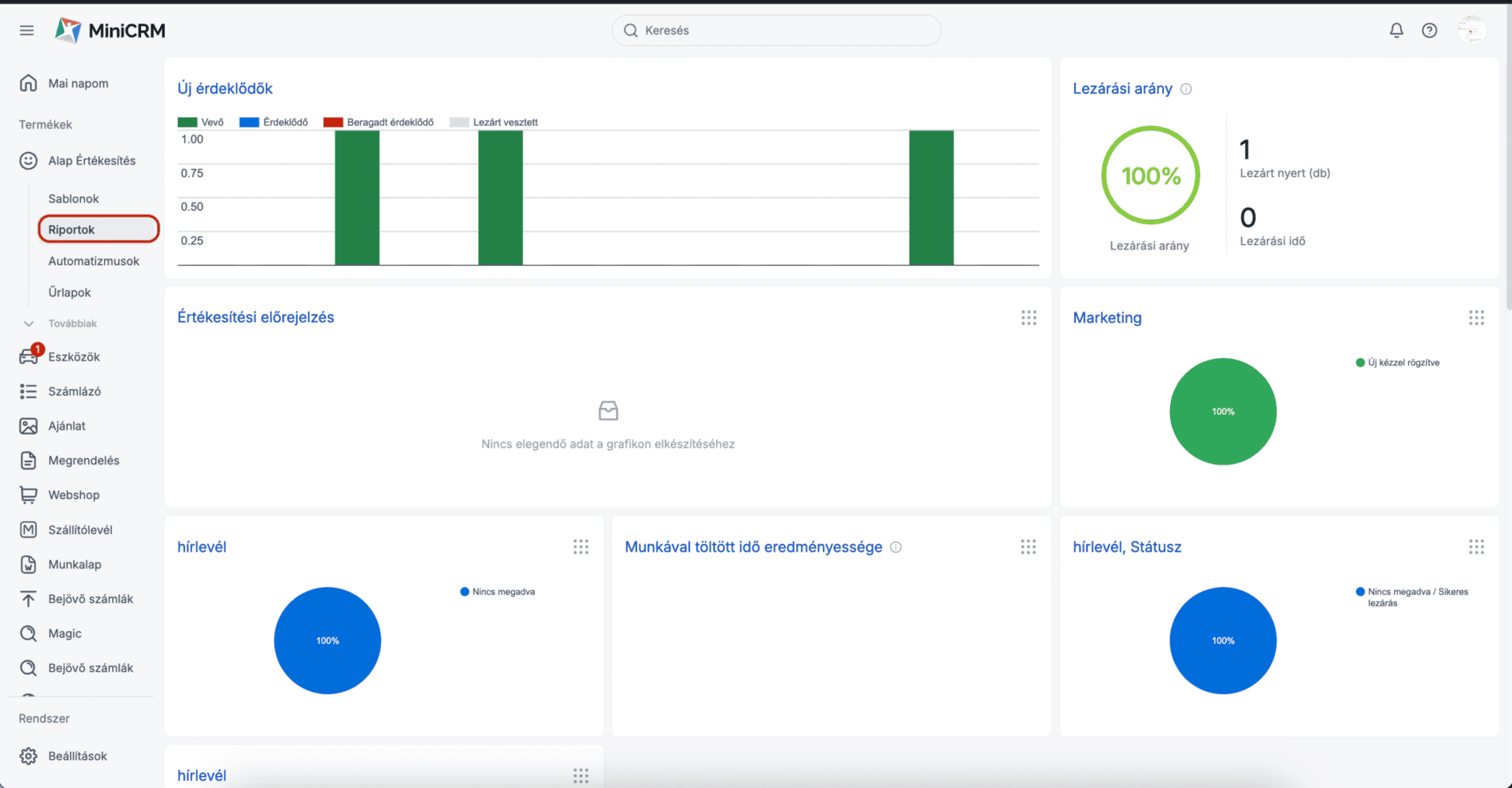
Task: Toggle the Beragadt érdeklődő legend series
Action: (378, 123)
